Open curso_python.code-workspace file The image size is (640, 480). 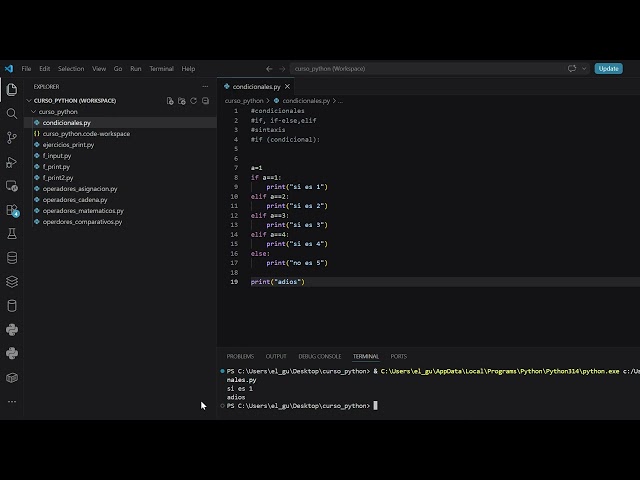click(x=120, y=134)
